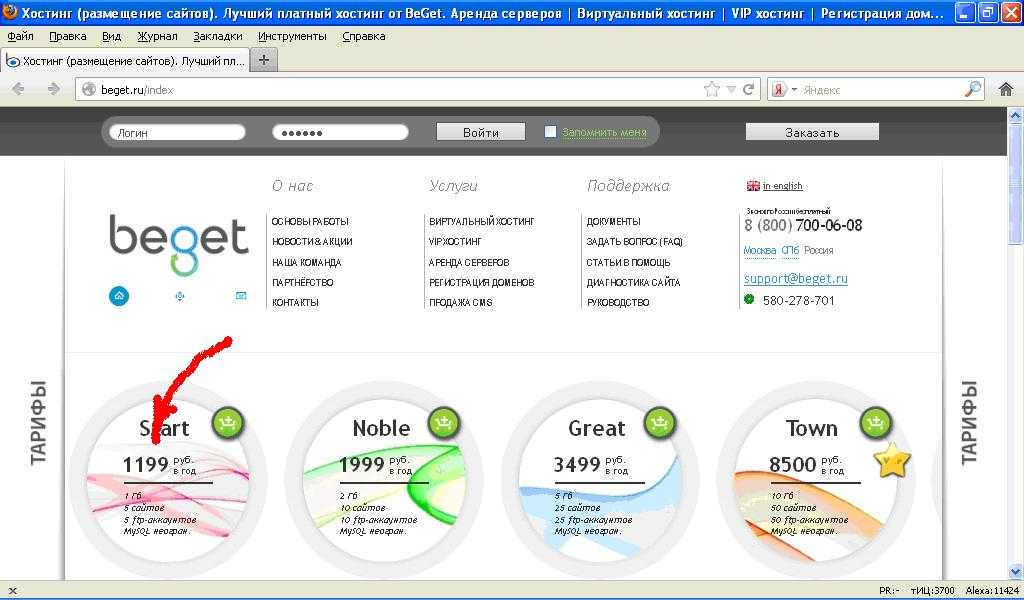Add Start tariff to cart

pos(227,422)
